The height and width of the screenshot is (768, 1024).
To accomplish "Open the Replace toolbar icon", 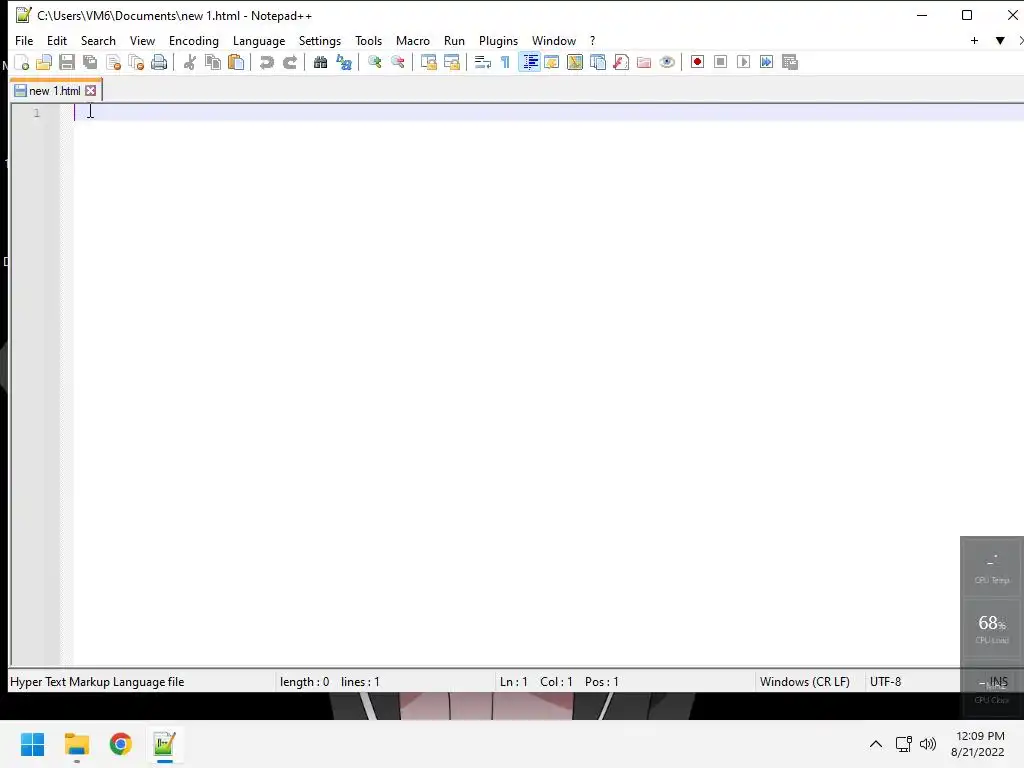I will (344, 62).
